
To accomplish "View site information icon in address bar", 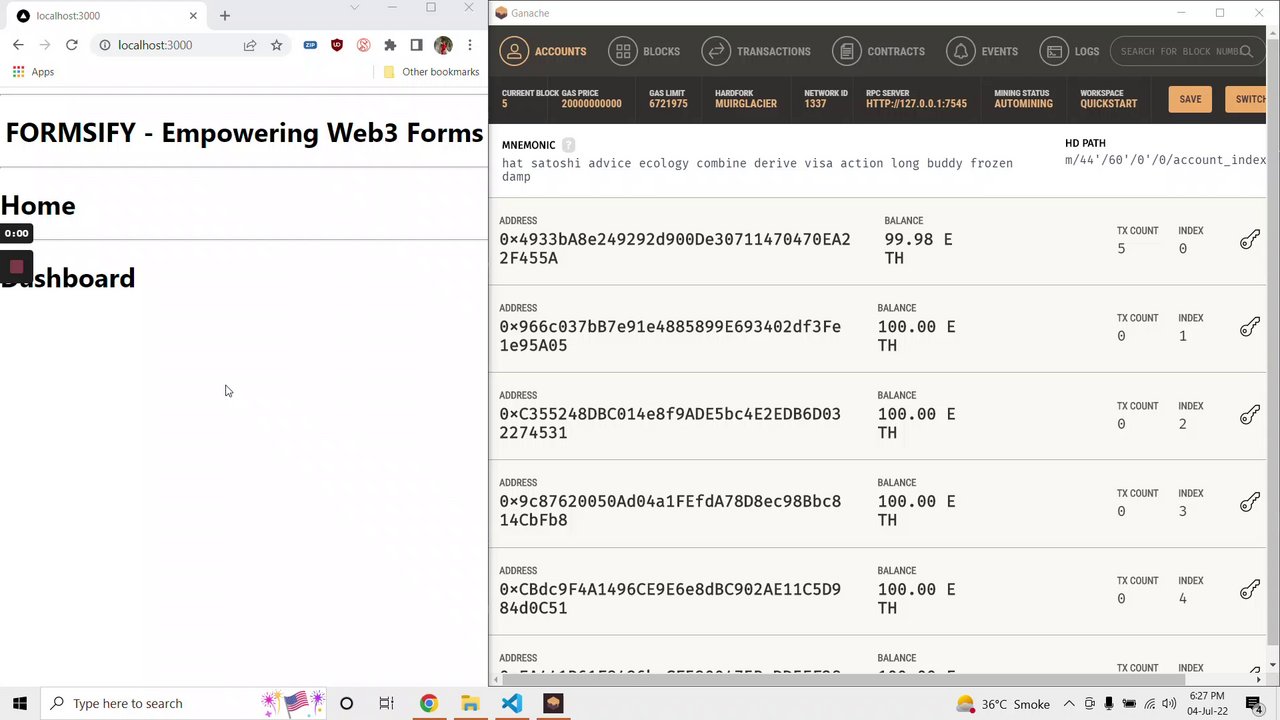I will (x=105, y=45).
